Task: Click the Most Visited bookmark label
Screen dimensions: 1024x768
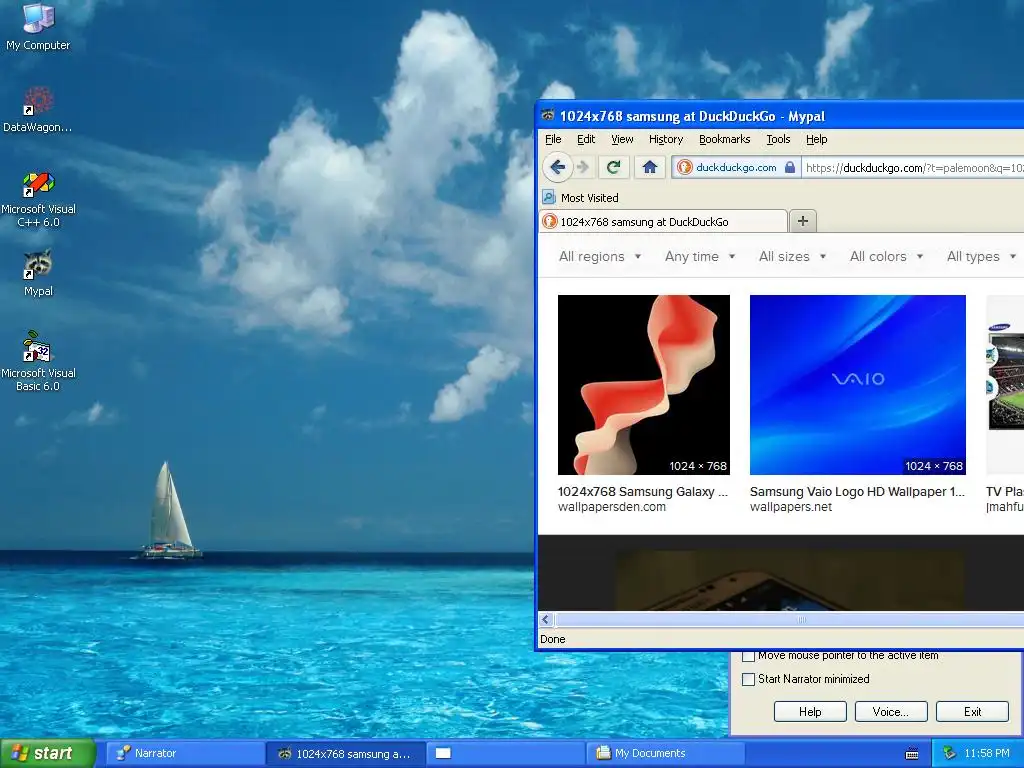Action: click(x=589, y=197)
